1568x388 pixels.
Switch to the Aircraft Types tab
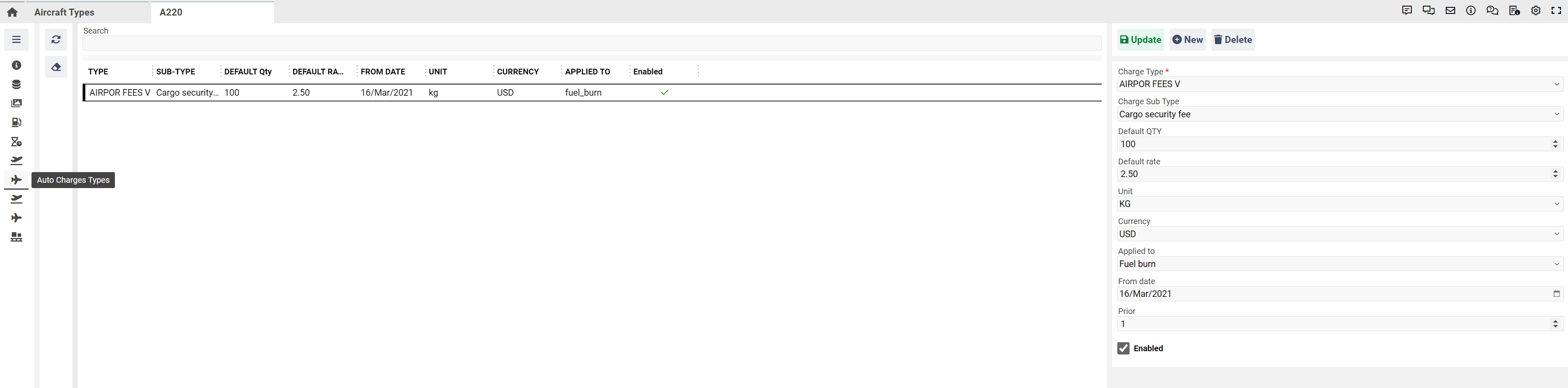[64, 12]
